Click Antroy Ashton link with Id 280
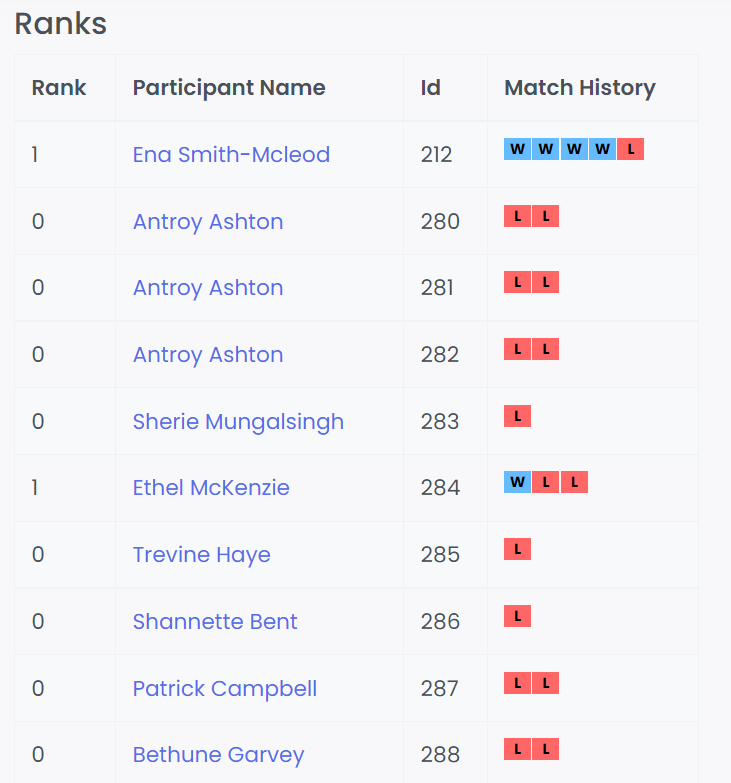 click(208, 222)
